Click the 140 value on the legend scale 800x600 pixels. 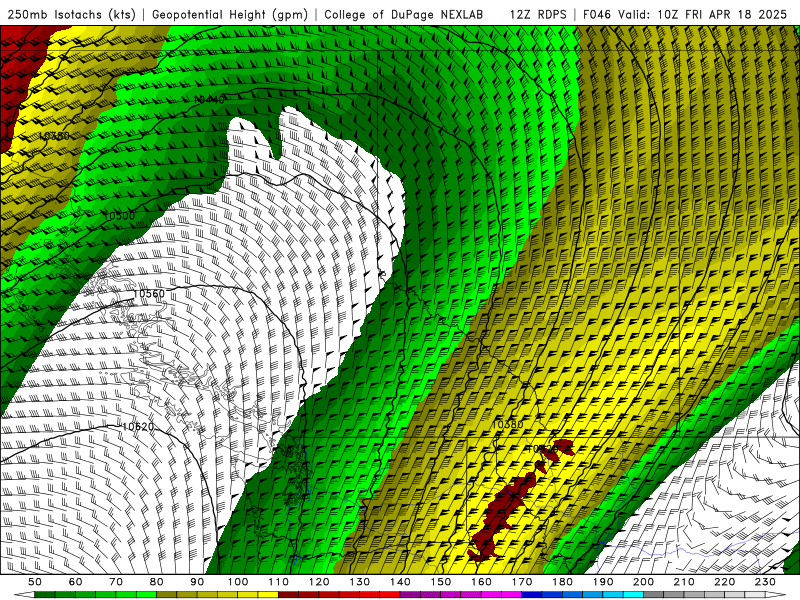401,582
